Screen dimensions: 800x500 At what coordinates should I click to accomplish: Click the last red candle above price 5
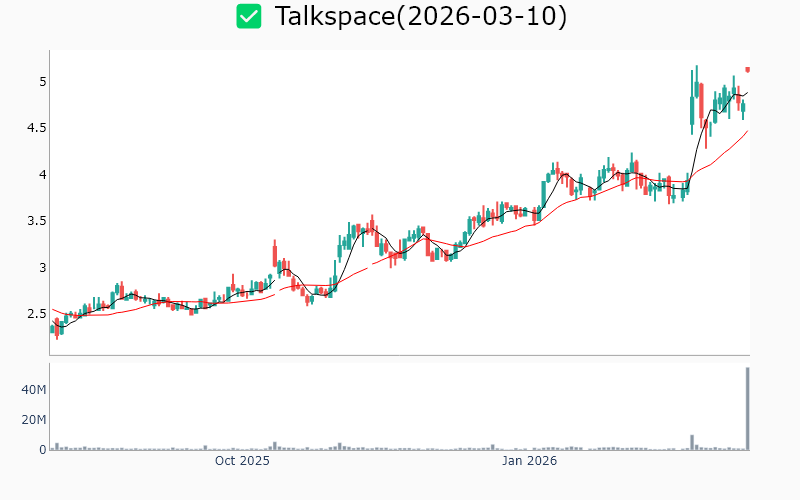click(747, 69)
